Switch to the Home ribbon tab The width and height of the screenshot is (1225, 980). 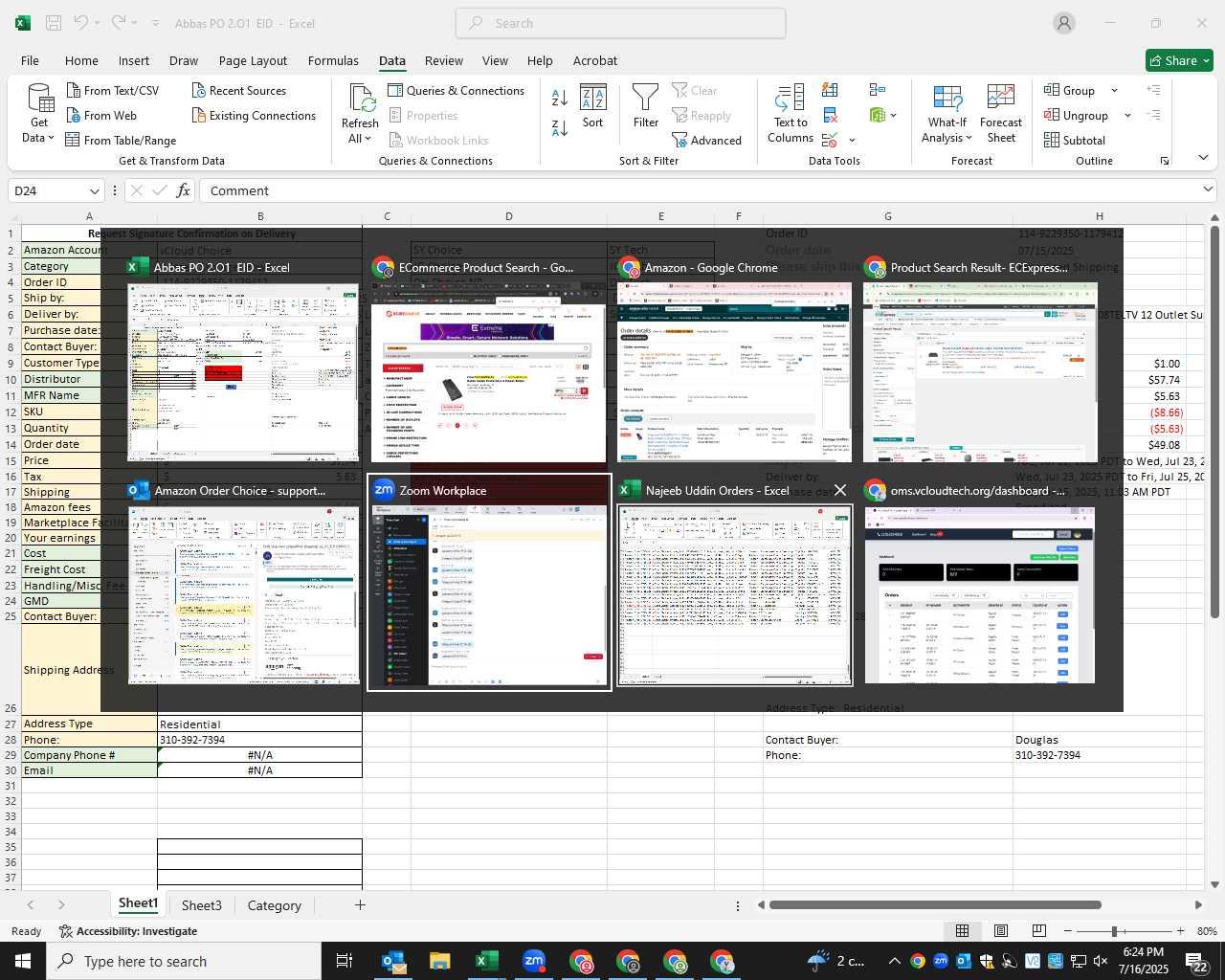[x=81, y=60]
